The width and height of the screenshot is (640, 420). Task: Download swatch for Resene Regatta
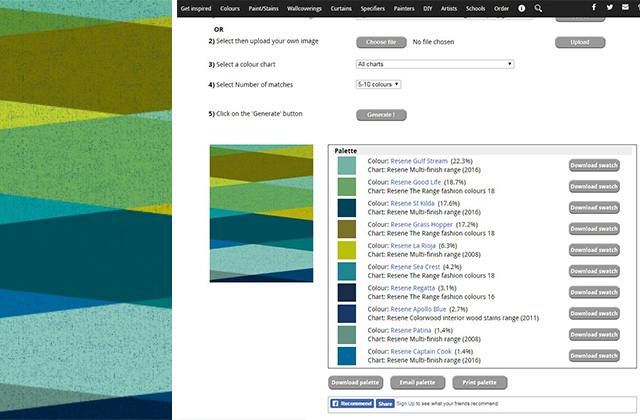(x=594, y=293)
